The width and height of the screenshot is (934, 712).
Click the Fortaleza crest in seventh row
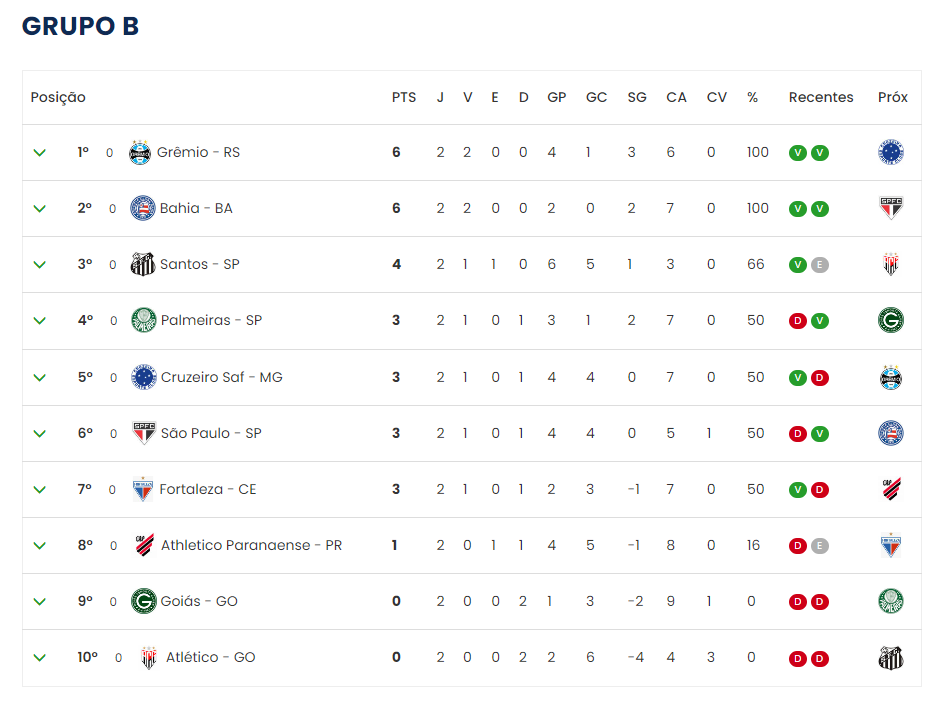click(143, 489)
